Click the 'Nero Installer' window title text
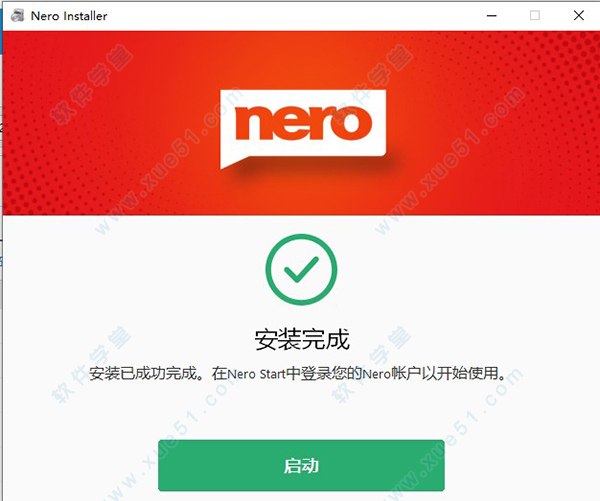This screenshot has height=501, width=600. click(x=69, y=16)
